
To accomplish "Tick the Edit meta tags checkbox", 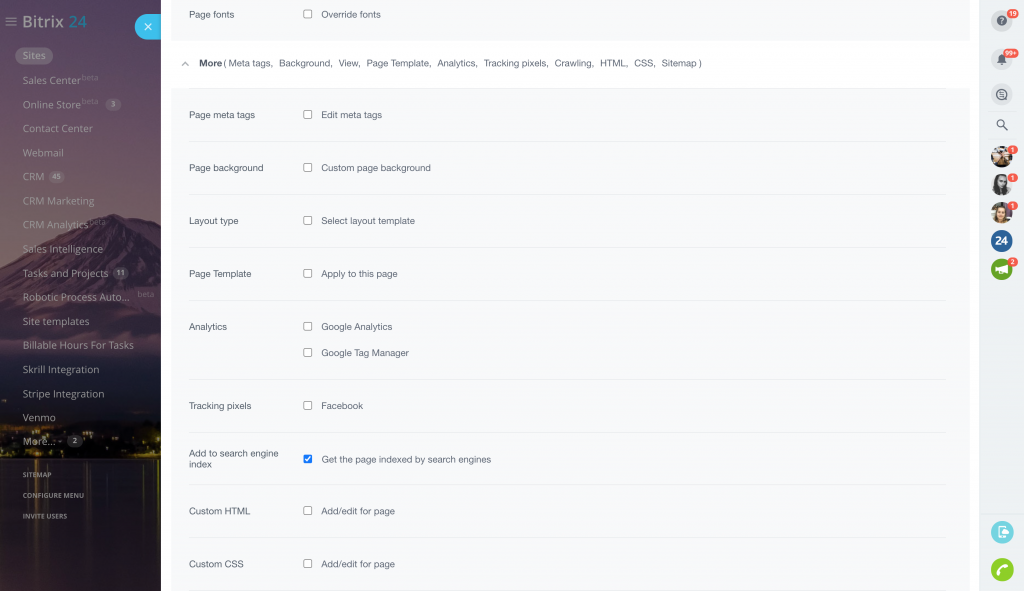I will [308, 115].
